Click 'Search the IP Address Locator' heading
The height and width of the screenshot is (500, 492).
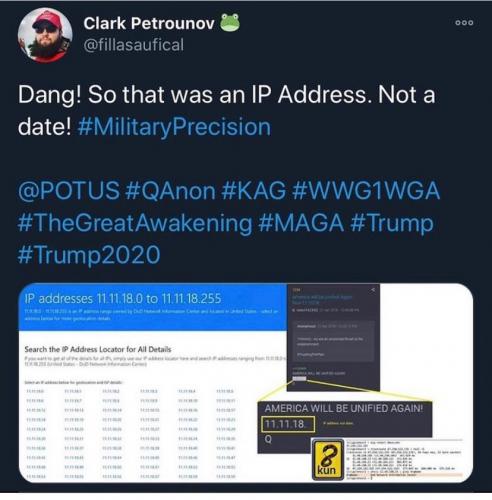tap(98, 349)
